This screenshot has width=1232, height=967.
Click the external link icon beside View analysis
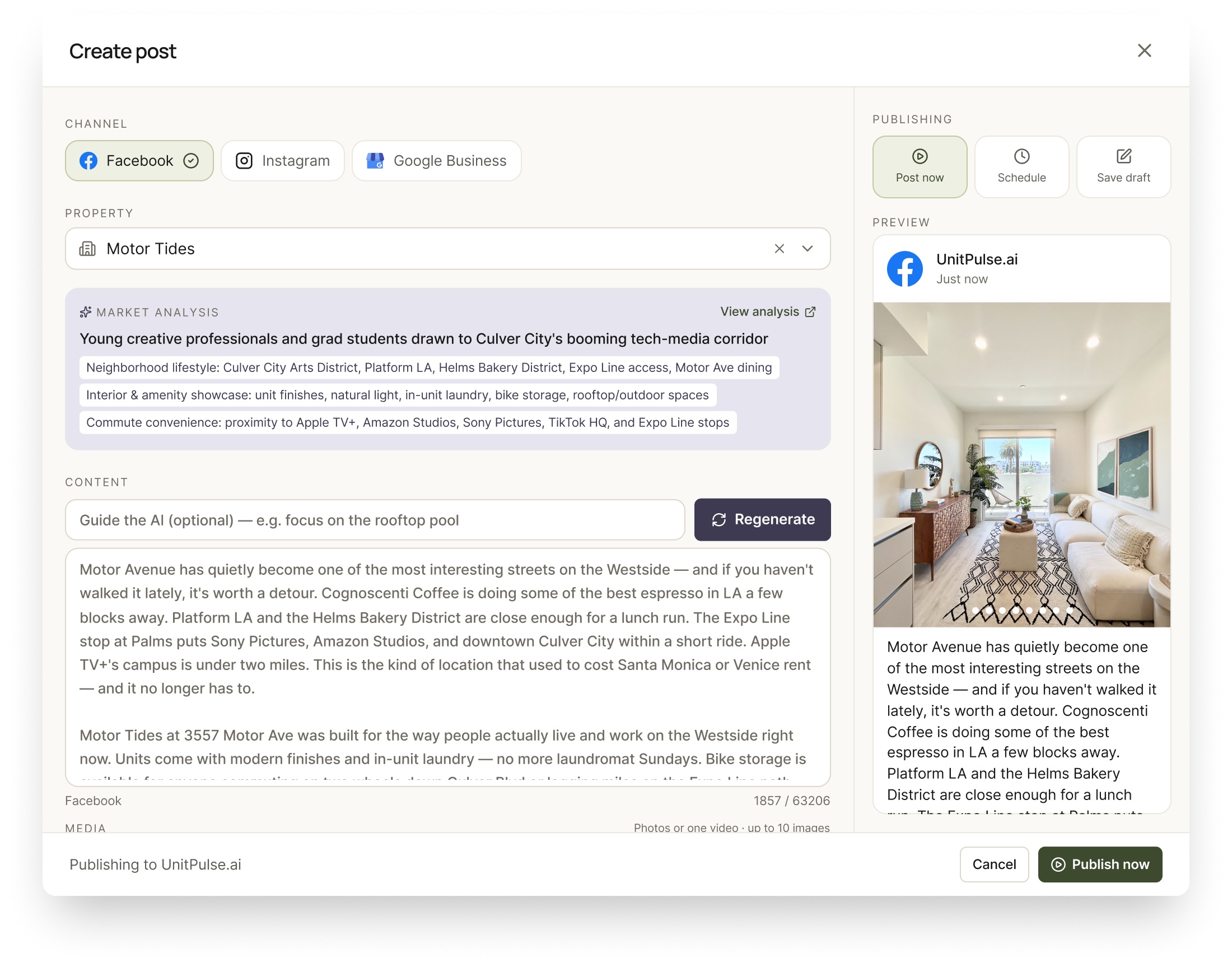tap(810, 312)
